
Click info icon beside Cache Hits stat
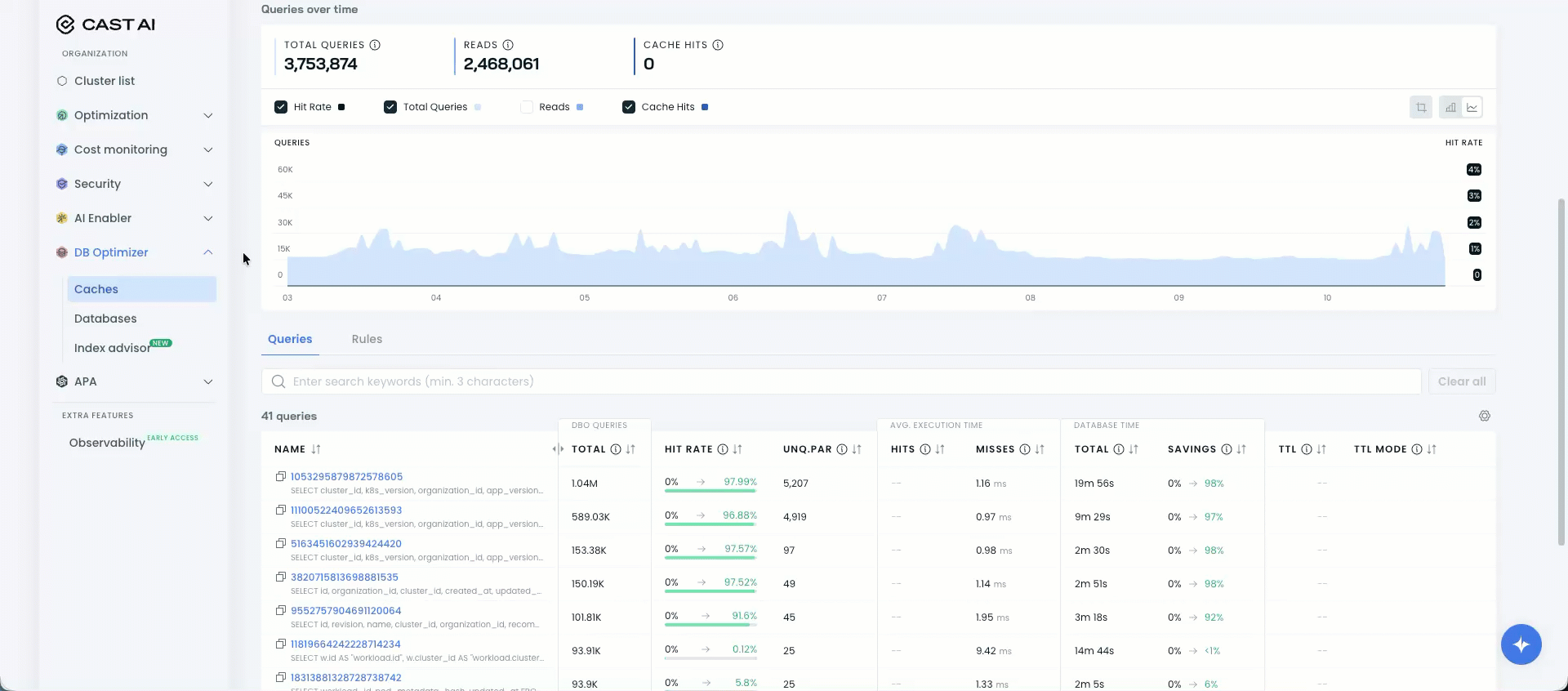point(718,45)
